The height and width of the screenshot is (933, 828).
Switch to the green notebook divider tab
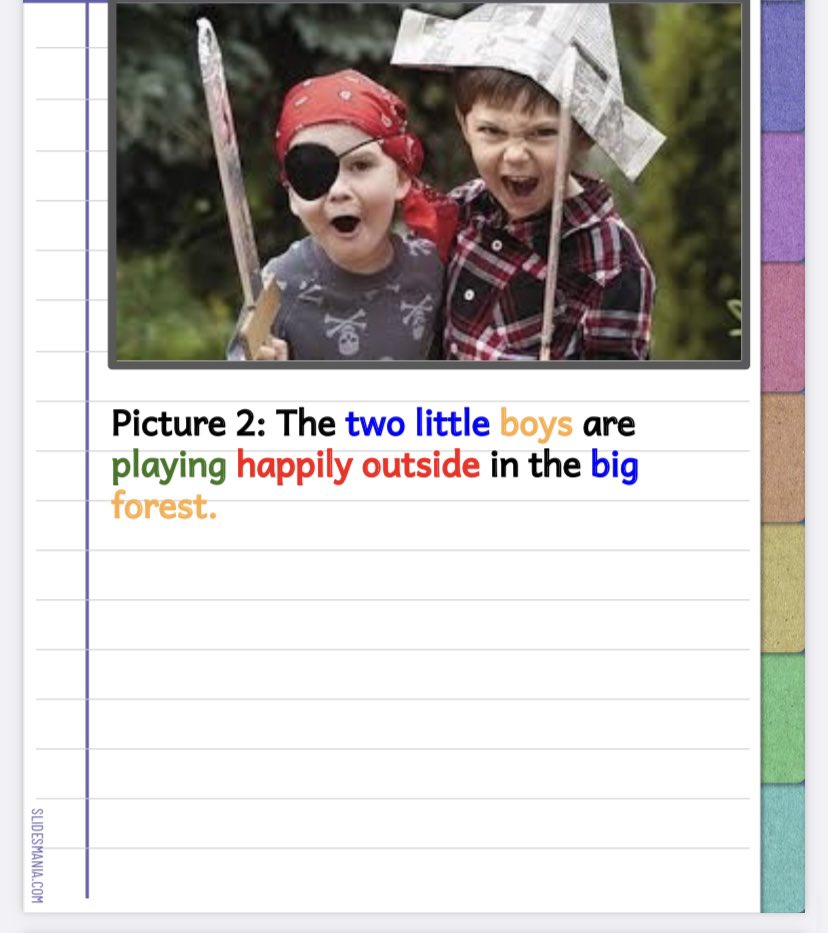click(x=783, y=718)
